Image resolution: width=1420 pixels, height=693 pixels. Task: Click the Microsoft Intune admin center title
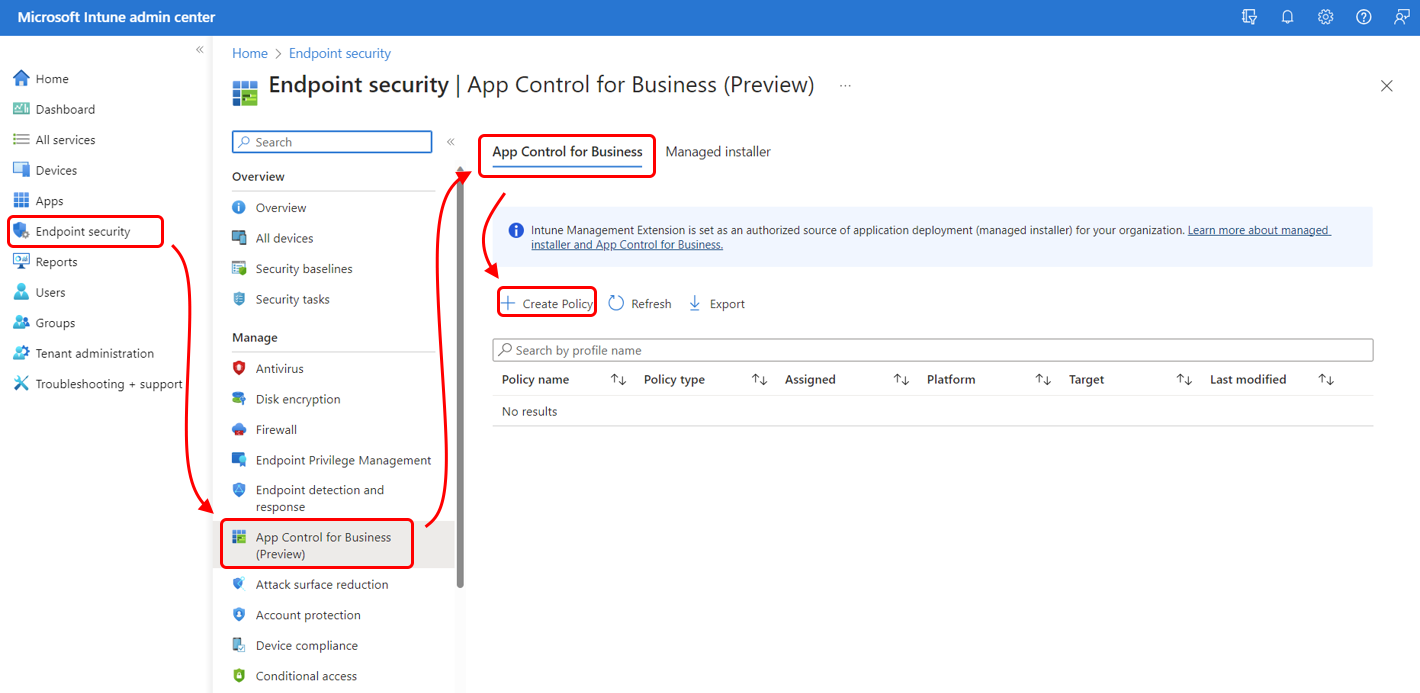tap(116, 17)
